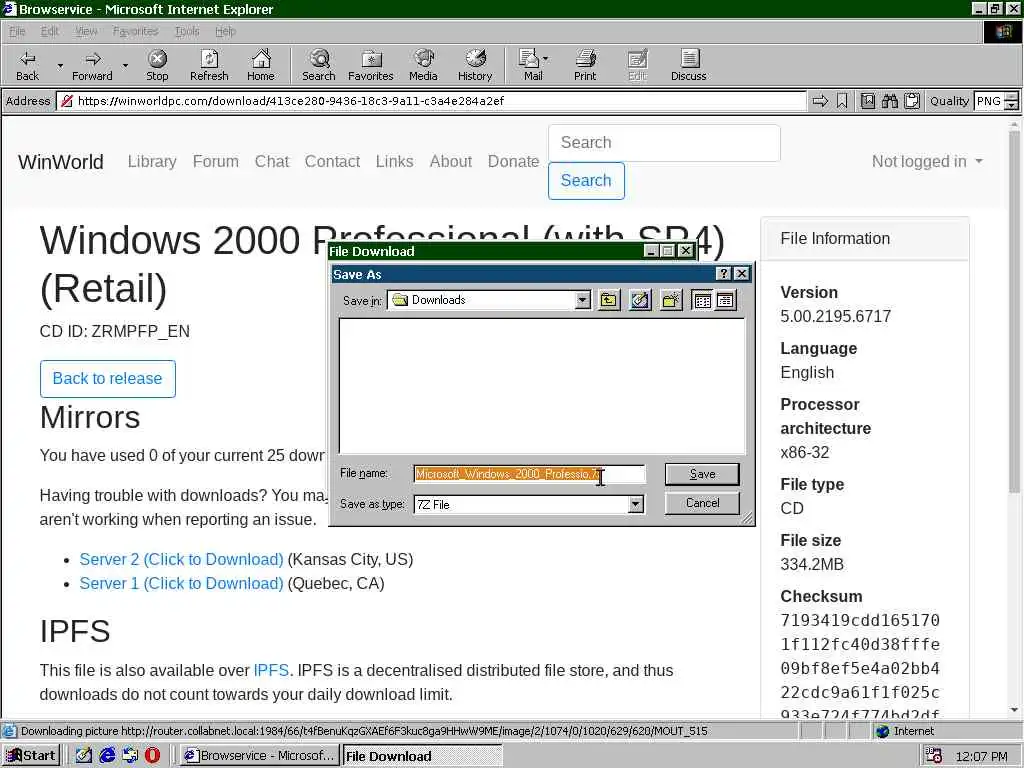Adjust Quality PNG stepper arrows
Viewport: 1024px width, 768px height.
(1011, 101)
